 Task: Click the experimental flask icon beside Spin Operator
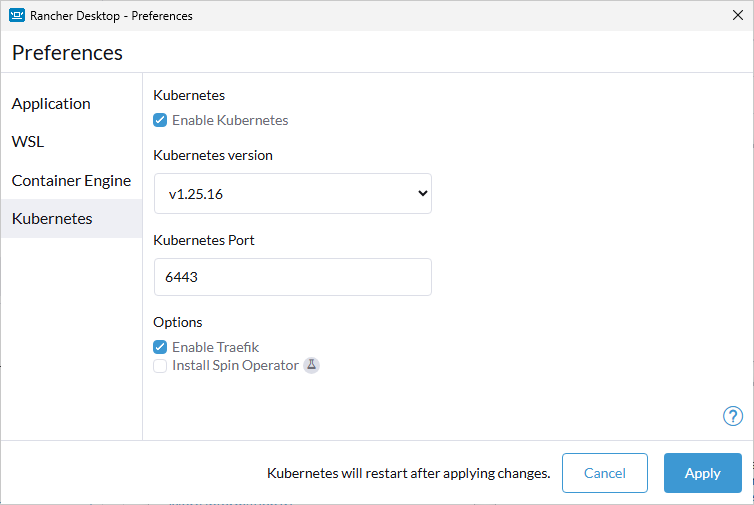[x=311, y=366]
